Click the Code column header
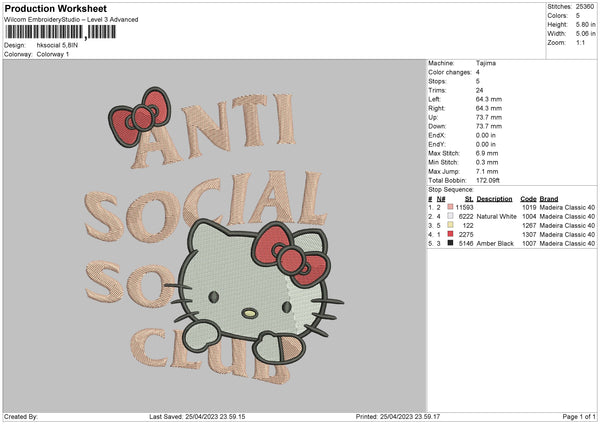Image resolution: width=600 pixels, height=424 pixels. point(528,197)
